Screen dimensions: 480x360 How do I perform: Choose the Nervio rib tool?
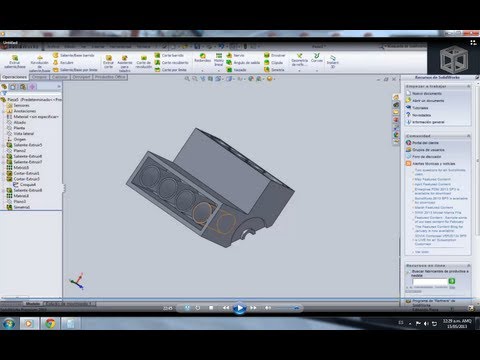pos(235,55)
